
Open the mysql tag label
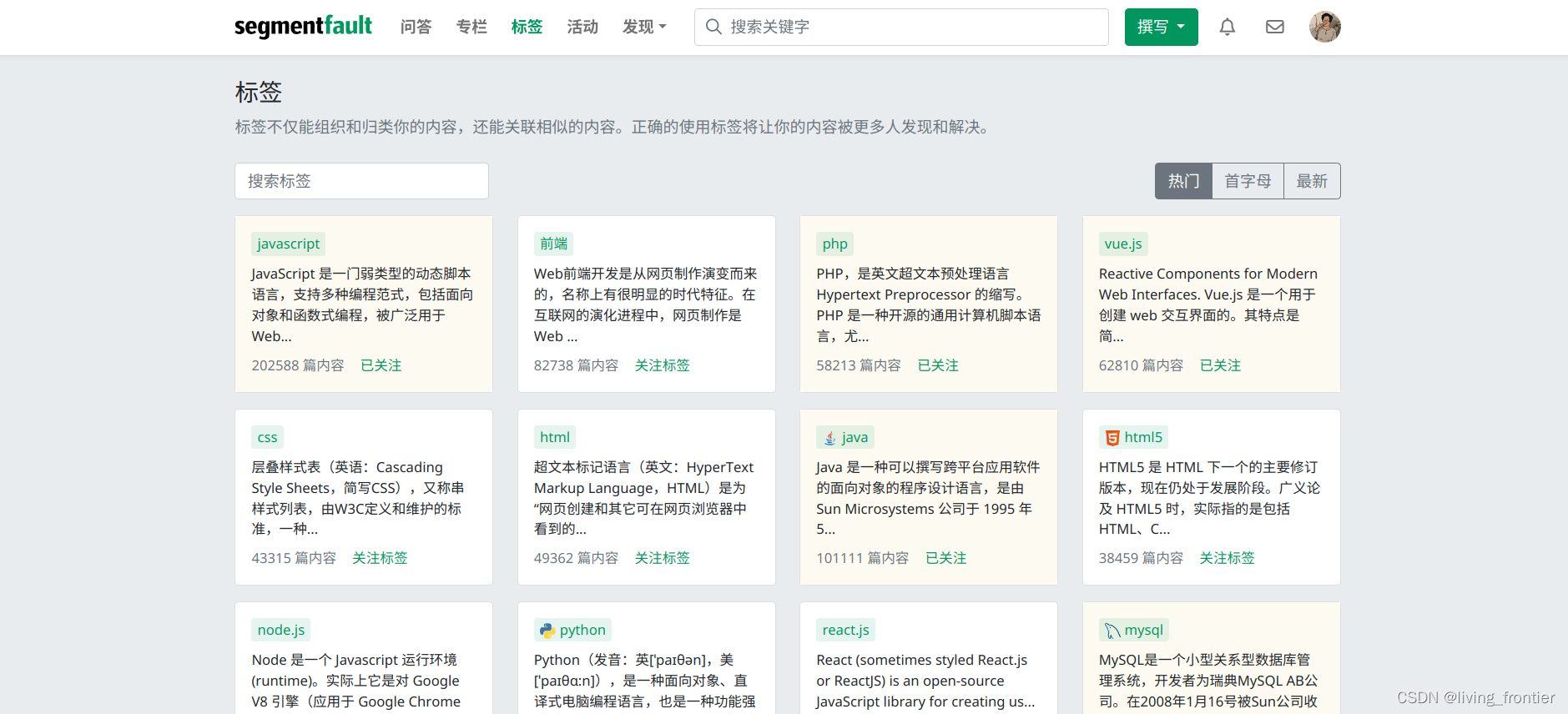[x=1133, y=630]
